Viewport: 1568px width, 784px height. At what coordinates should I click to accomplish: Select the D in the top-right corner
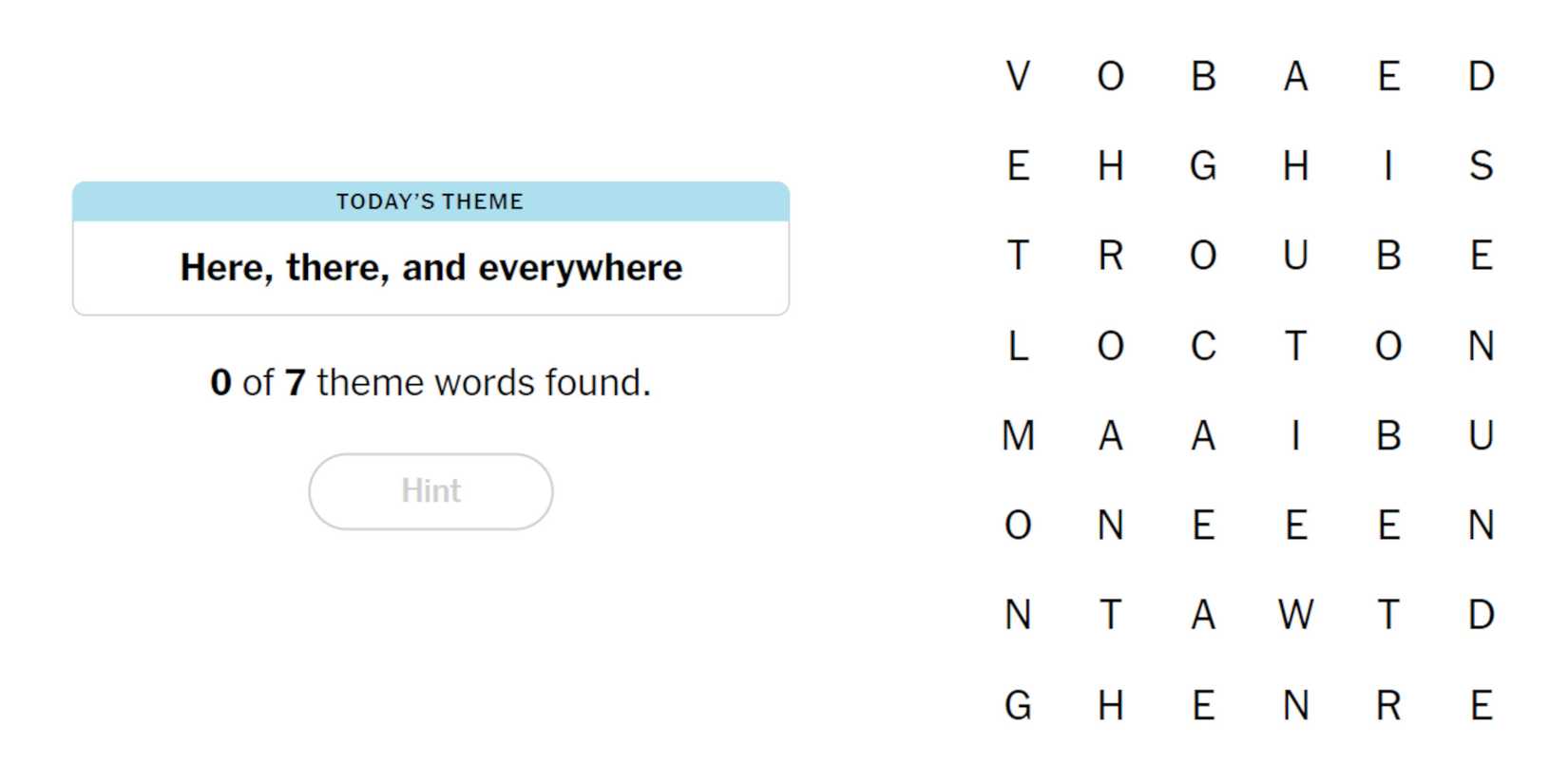point(1481,77)
